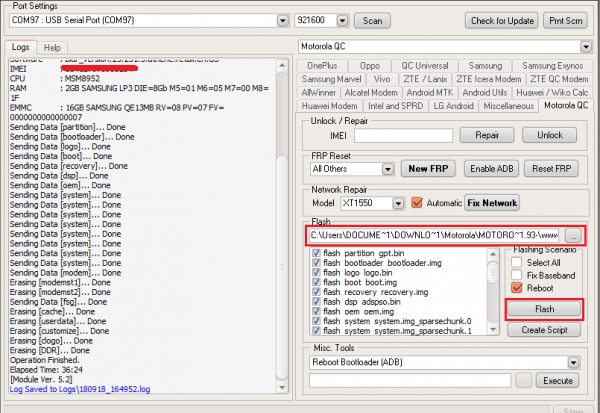Click the Scan button
The height and width of the screenshot is (413, 600).
372,21
